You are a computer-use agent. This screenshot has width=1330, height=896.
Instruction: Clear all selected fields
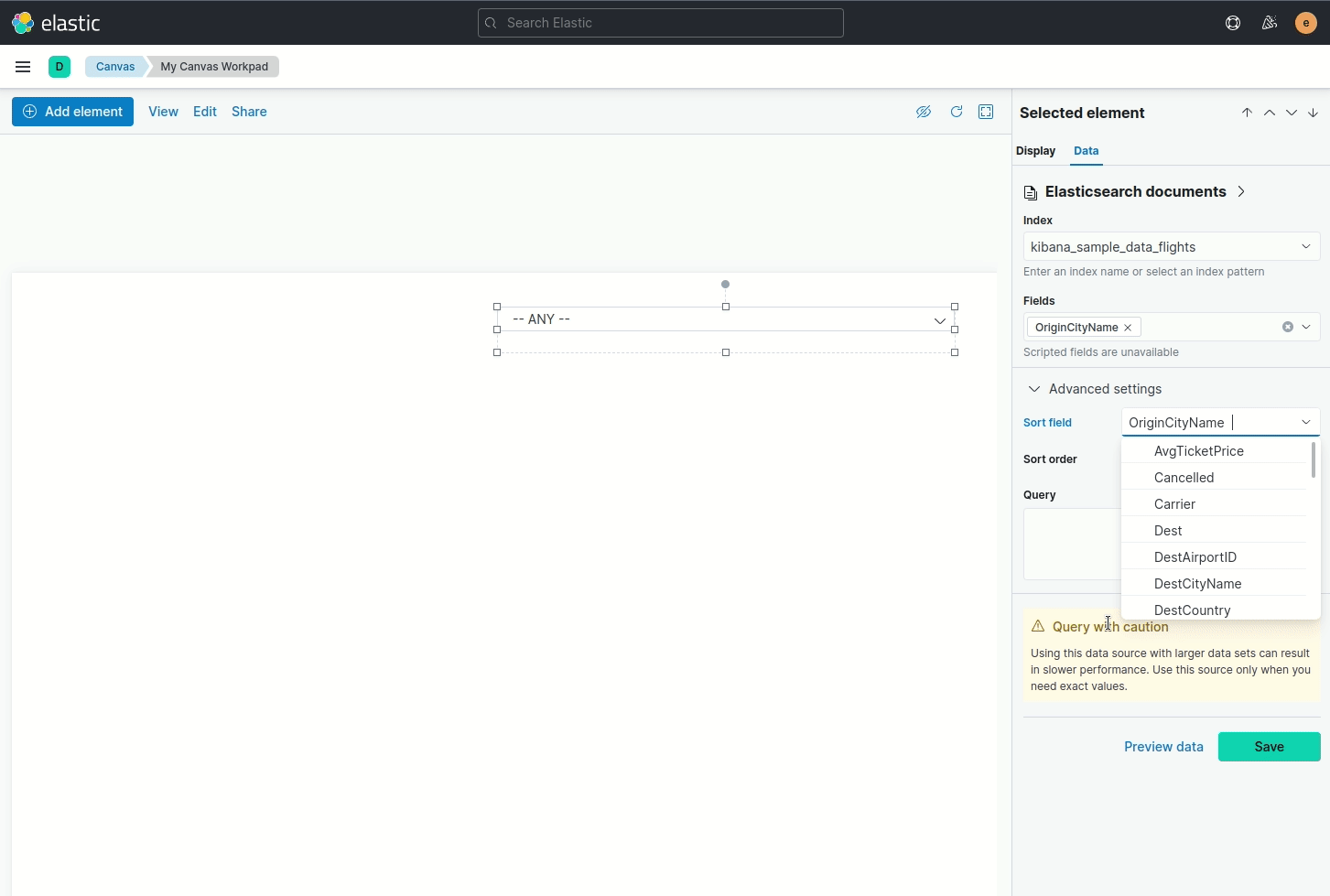[x=1288, y=327]
